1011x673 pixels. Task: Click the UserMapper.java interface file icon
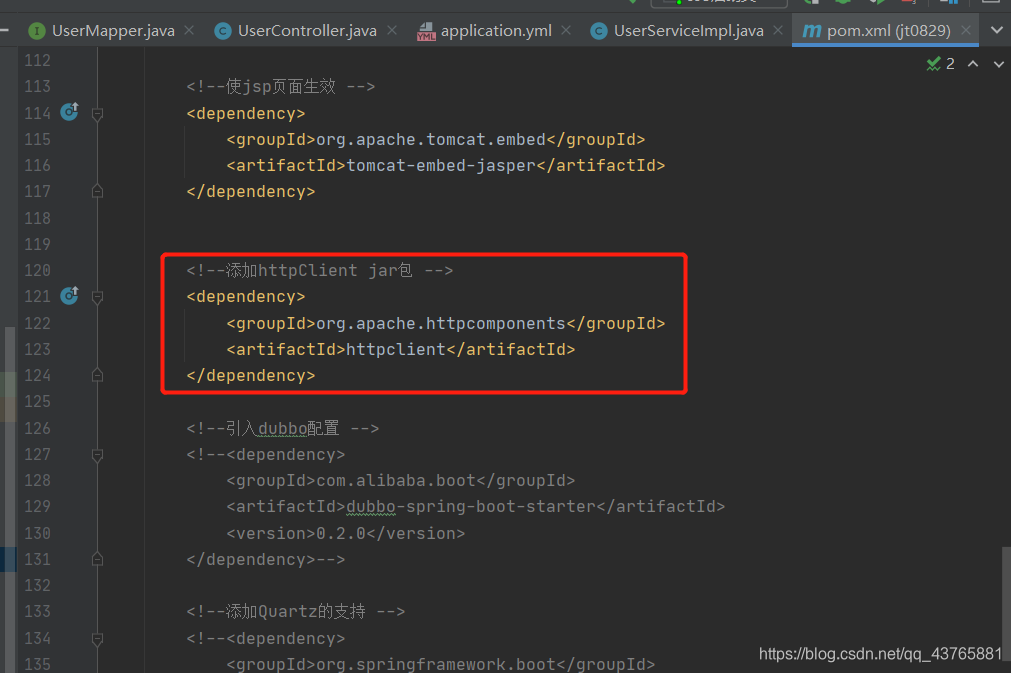(x=37, y=31)
